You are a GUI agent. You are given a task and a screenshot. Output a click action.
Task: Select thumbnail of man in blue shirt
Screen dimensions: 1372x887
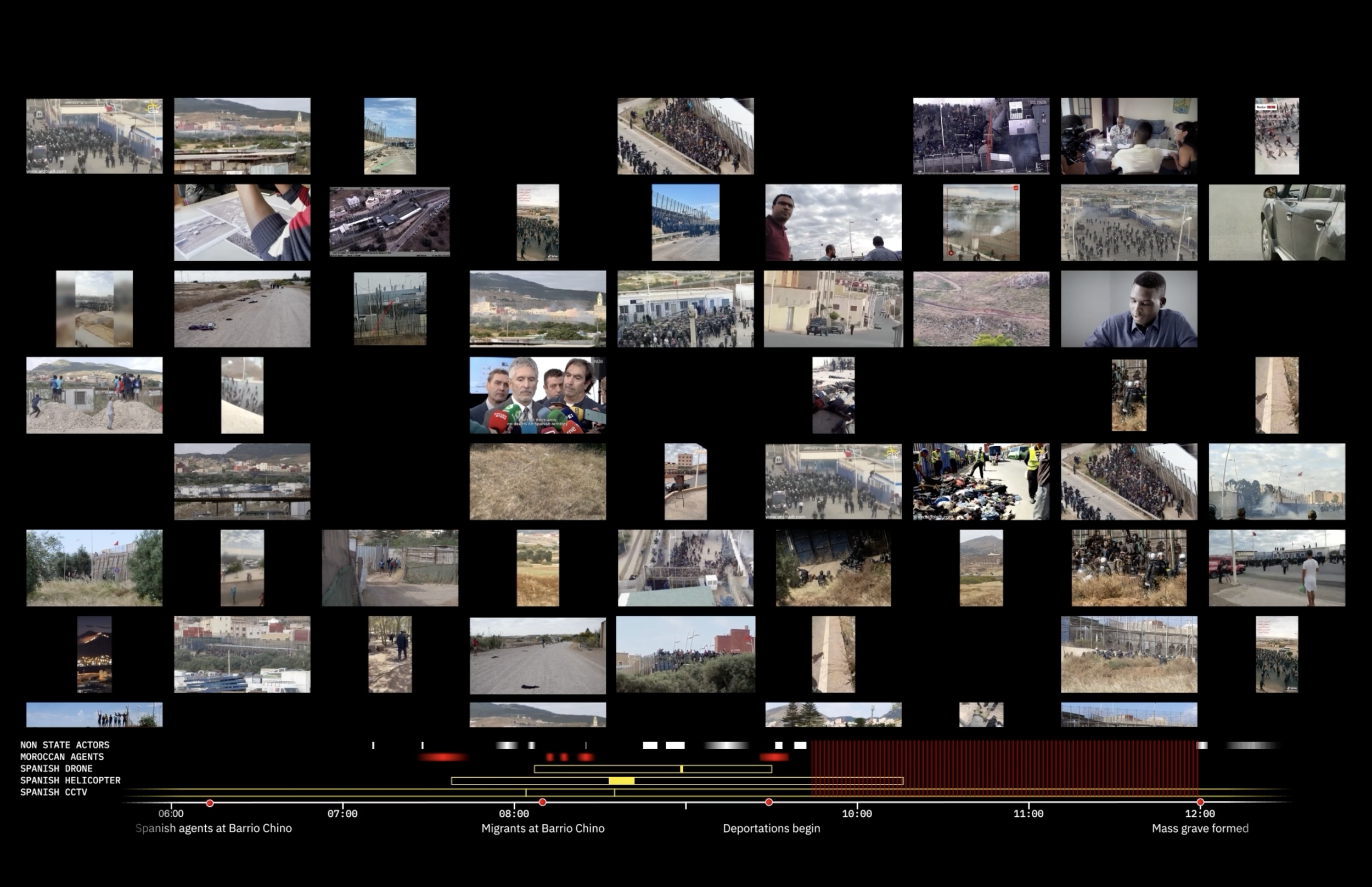click(1128, 308)
